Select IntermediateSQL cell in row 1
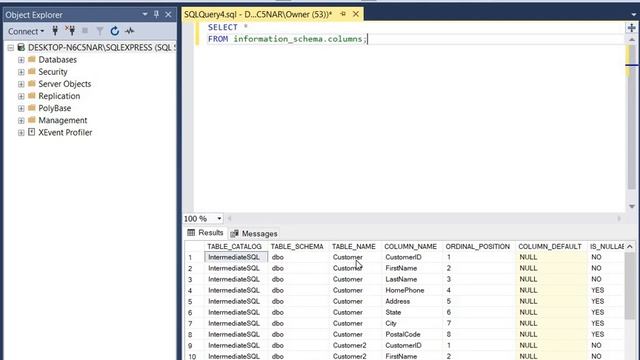 click(x=236, y=257)
